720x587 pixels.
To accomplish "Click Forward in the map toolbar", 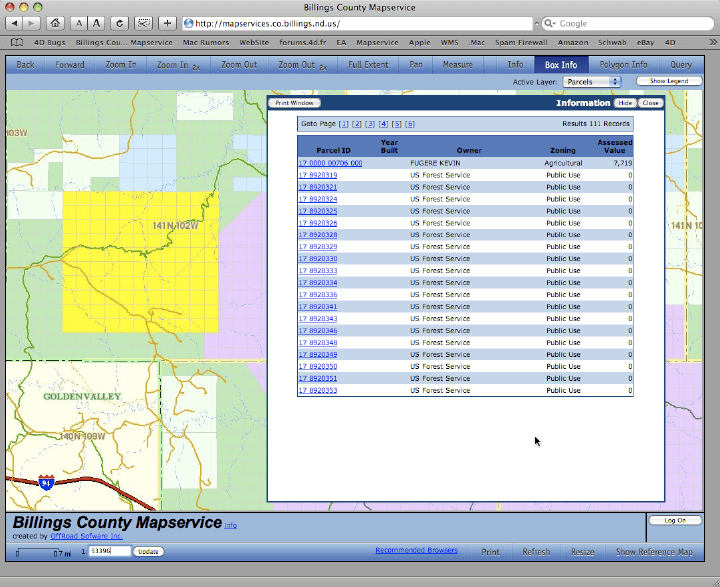I will tap(70, 65).
